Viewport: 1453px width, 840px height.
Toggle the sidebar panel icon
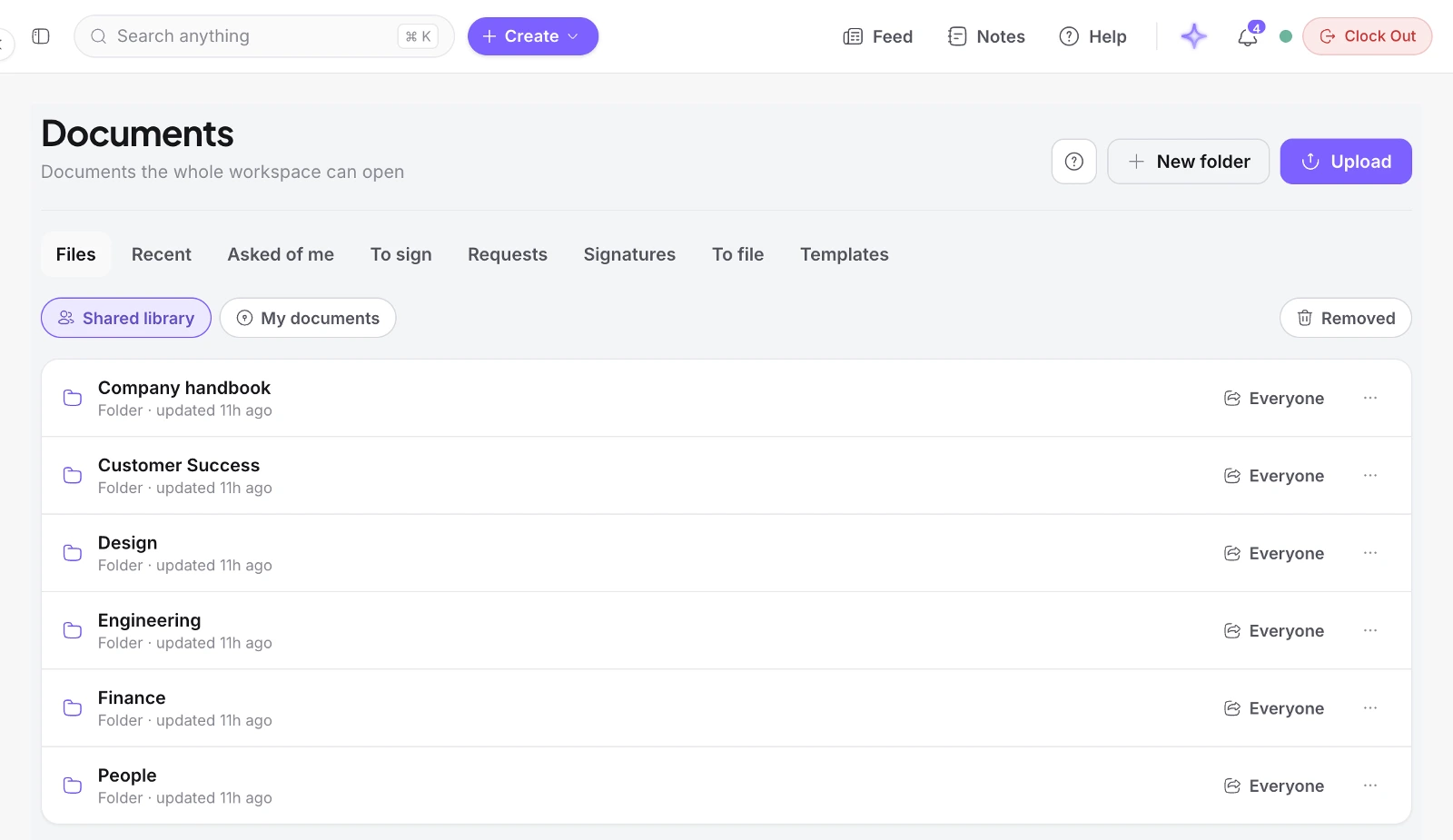click(x=41, y=36)
